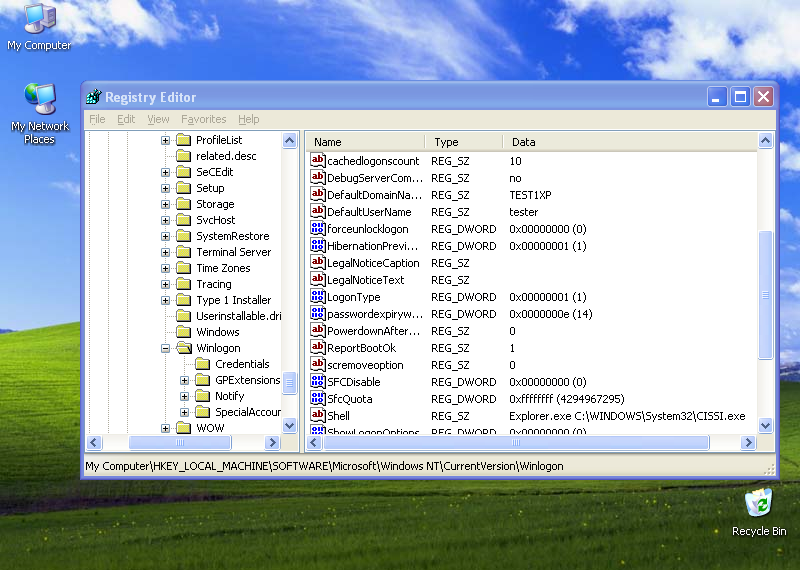Click the SFCDisable DWORD icon
Screen dimensions: 800x570
(317, 382)
